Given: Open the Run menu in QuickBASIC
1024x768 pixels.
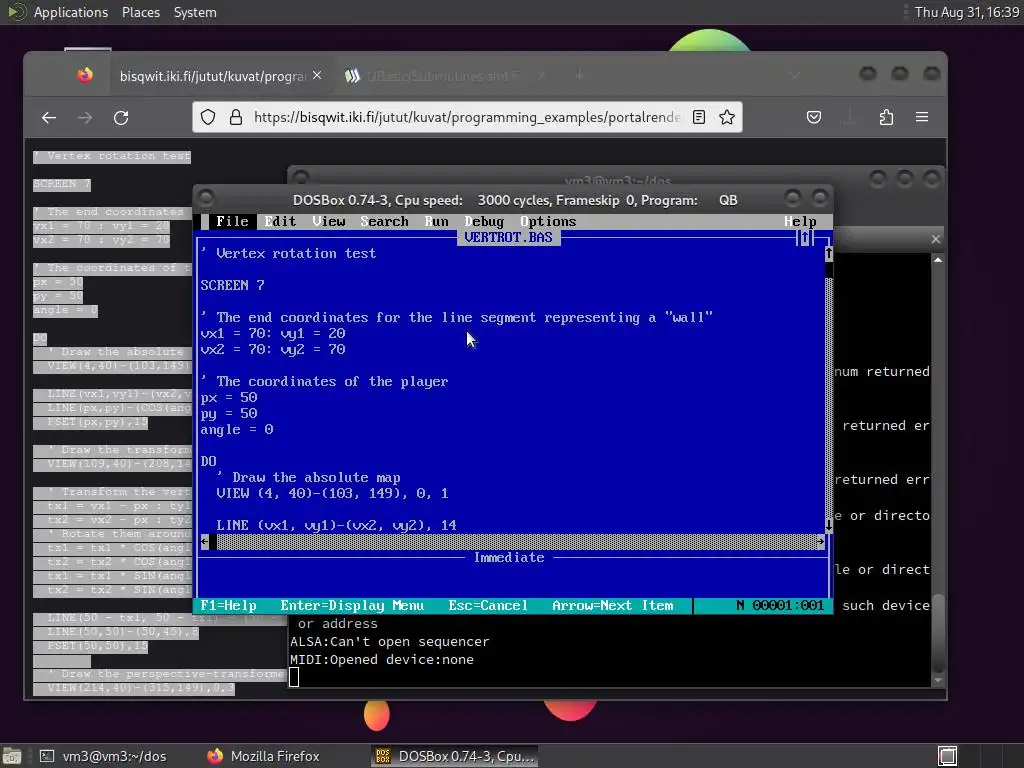Looking at the screenshot, I should [437, 221].
